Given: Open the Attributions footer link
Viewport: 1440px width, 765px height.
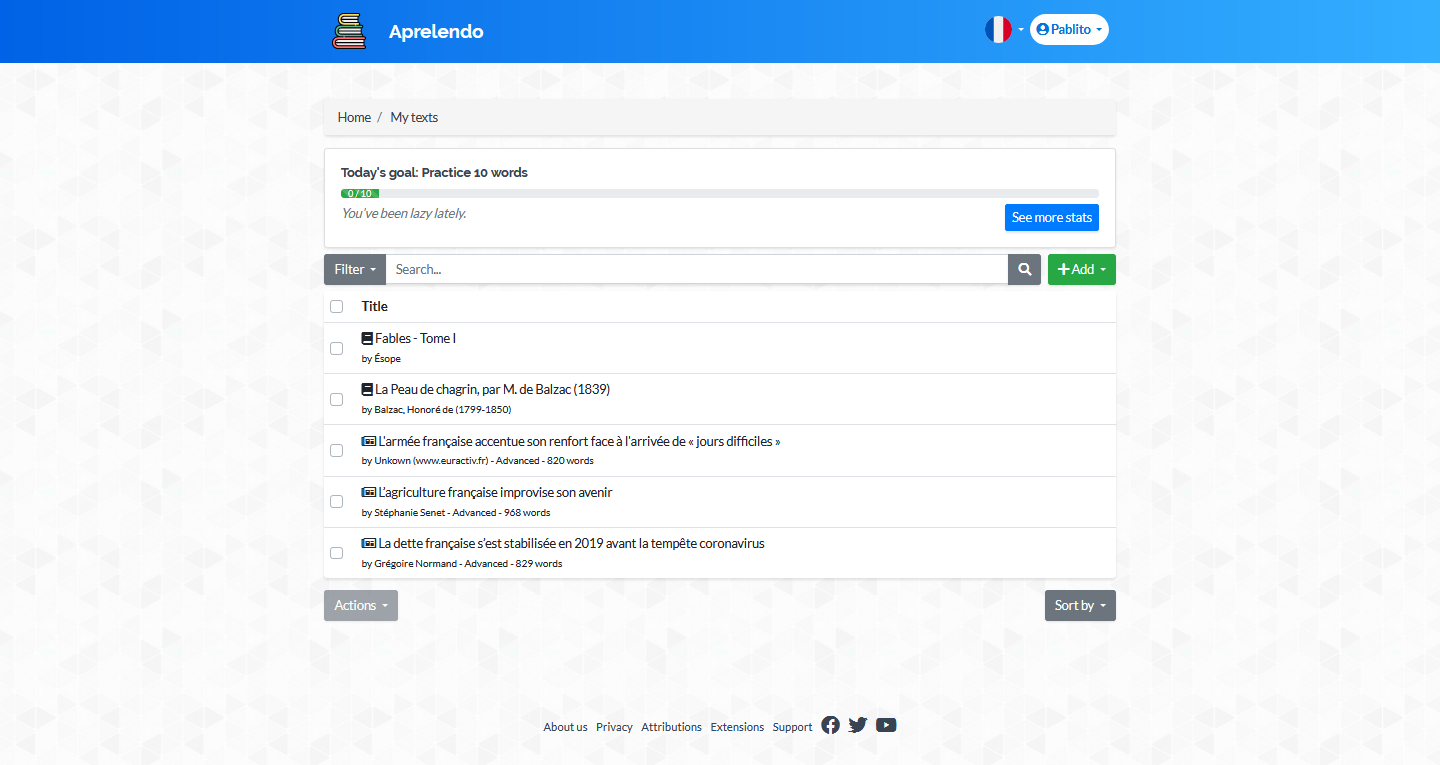Looking at the screenshot, I should (672, 727).
